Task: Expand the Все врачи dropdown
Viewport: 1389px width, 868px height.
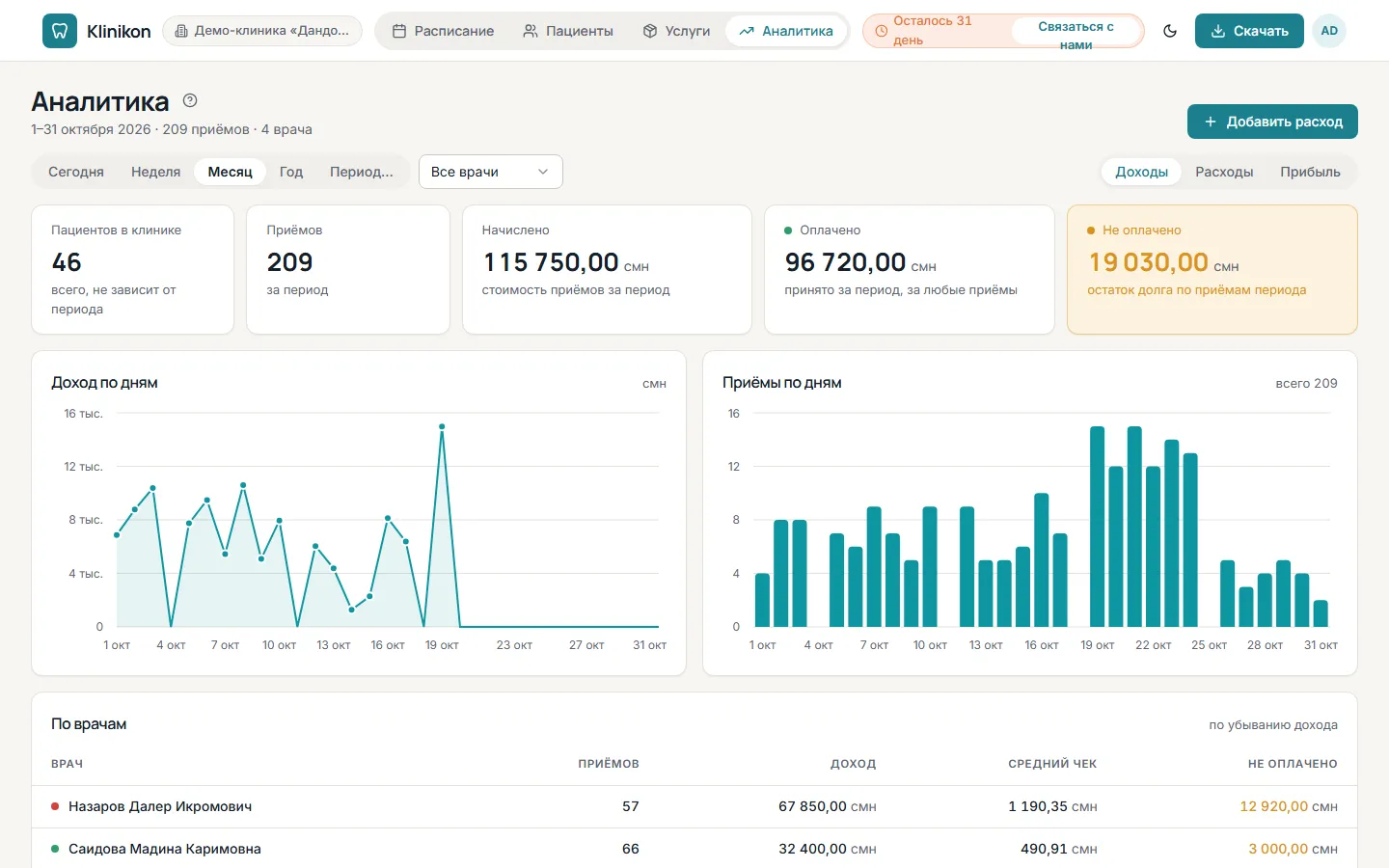Action: (491, 172)
